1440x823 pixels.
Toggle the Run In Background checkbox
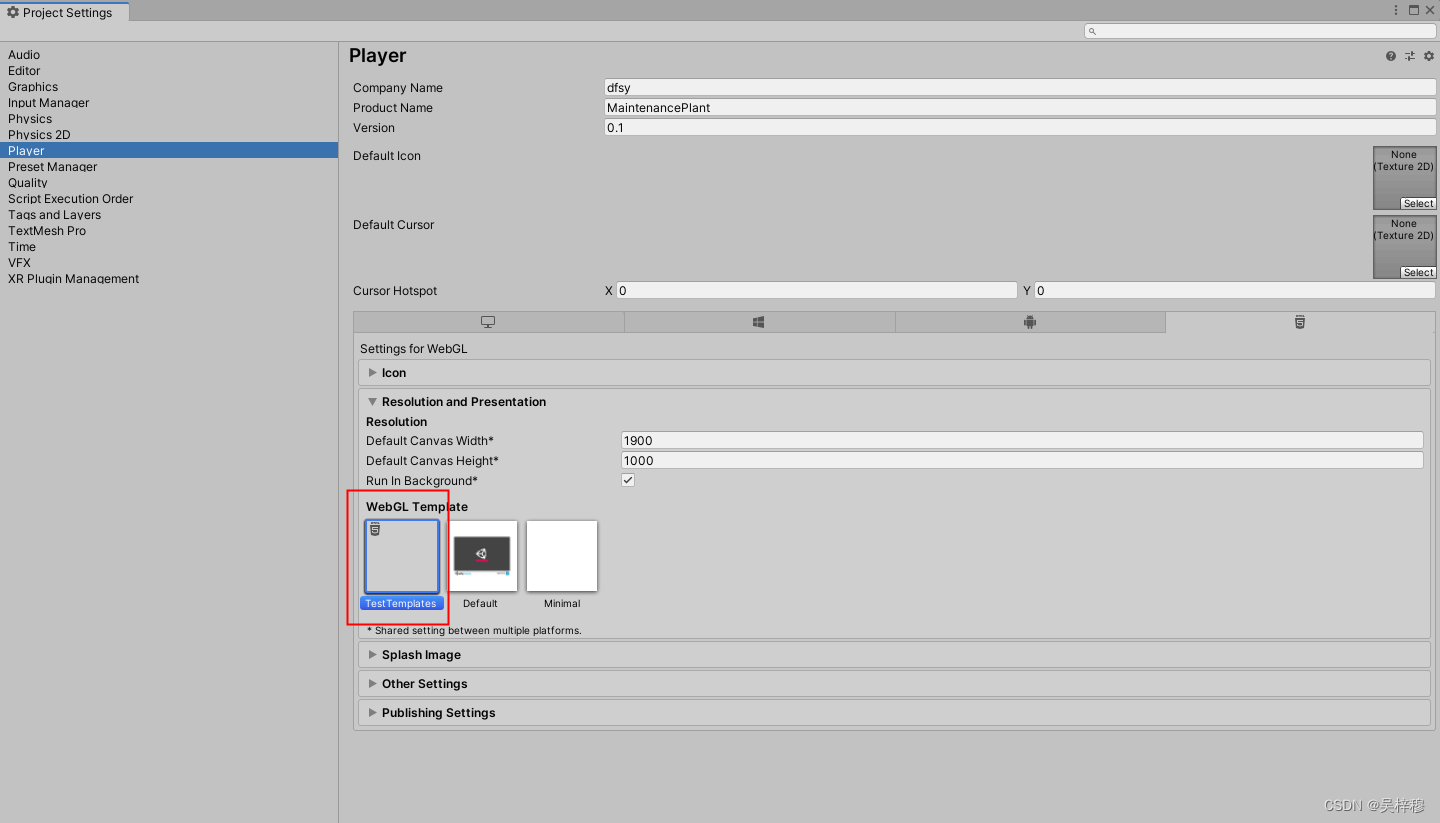pyautogui.click(x=627, y=480)
